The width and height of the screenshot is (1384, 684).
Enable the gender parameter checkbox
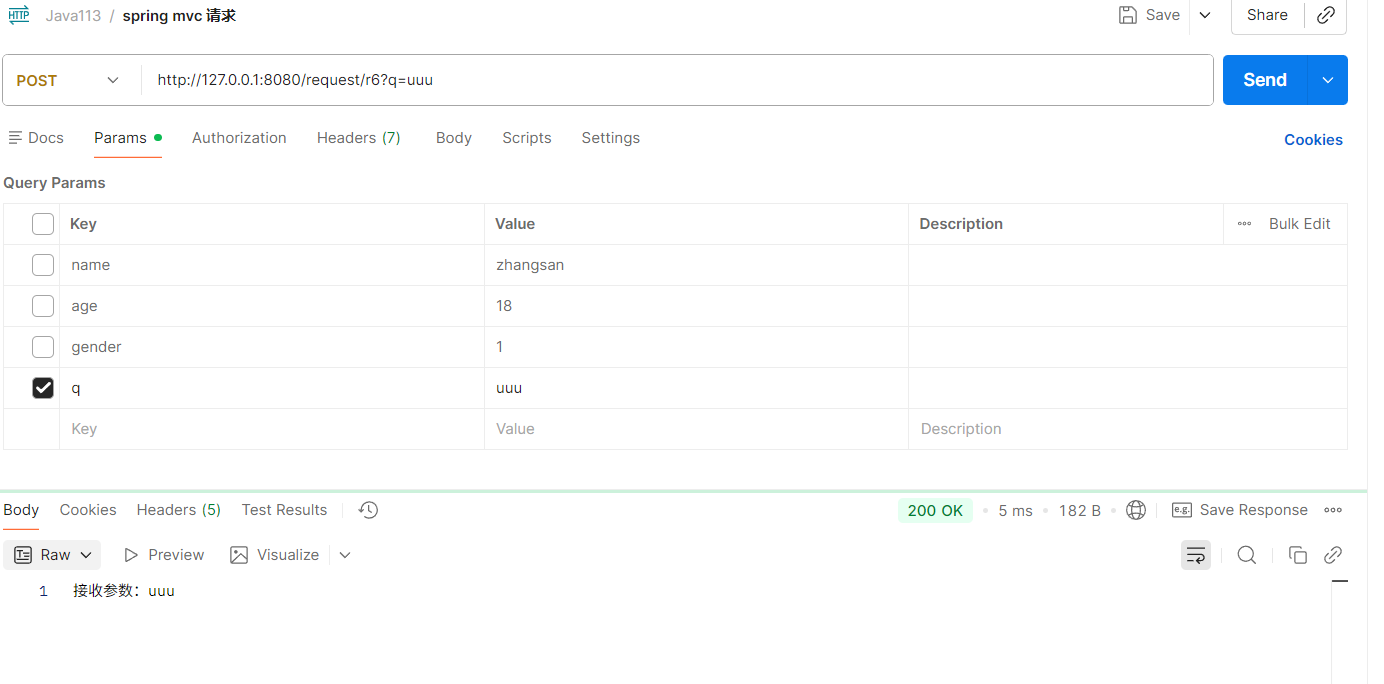(x=43, y=347)
